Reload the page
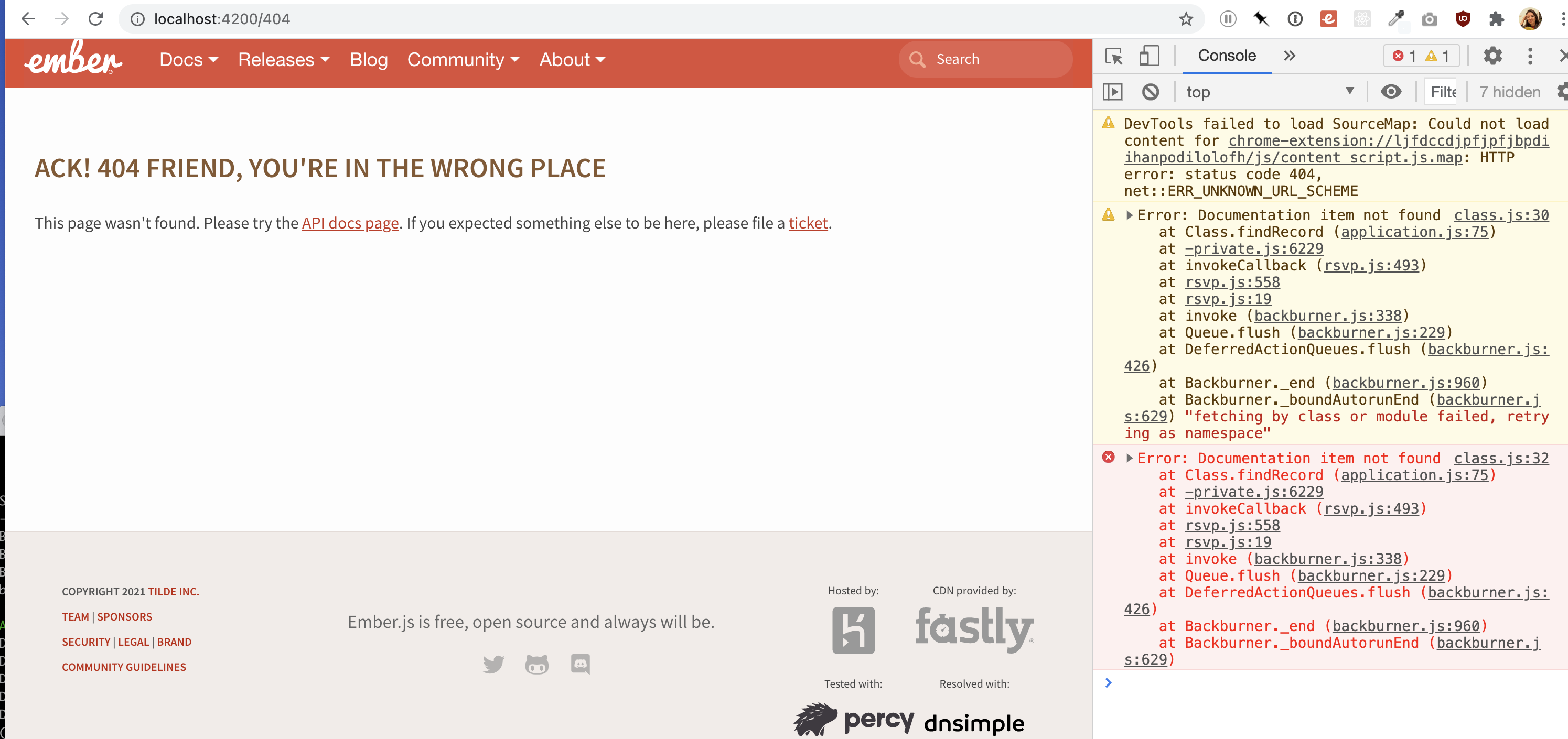The height and width of the screenshot is (739, 1568). click(x=95, y=19)
